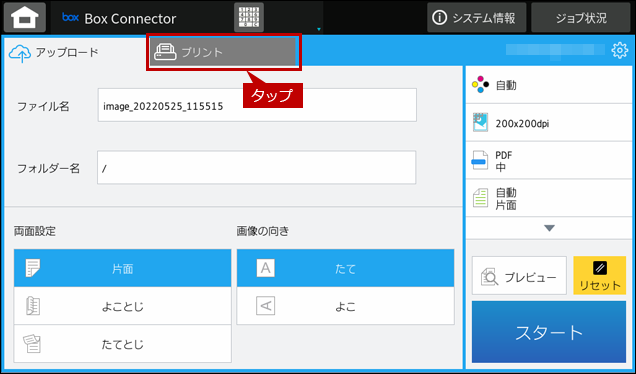Choose よこ landscape image orientation

tap(346, 306)
